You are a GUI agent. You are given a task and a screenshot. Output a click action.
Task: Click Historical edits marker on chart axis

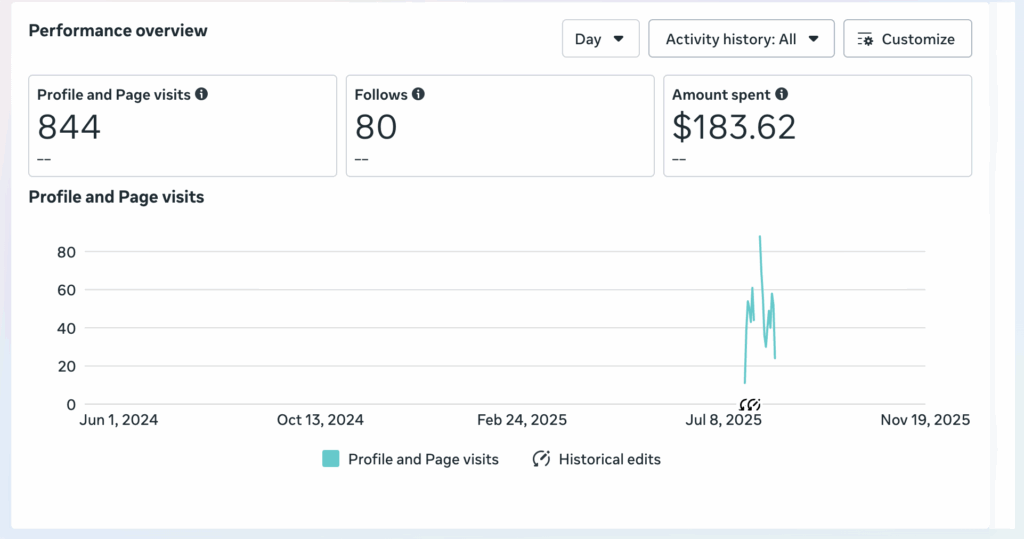[x=750, y=404]
